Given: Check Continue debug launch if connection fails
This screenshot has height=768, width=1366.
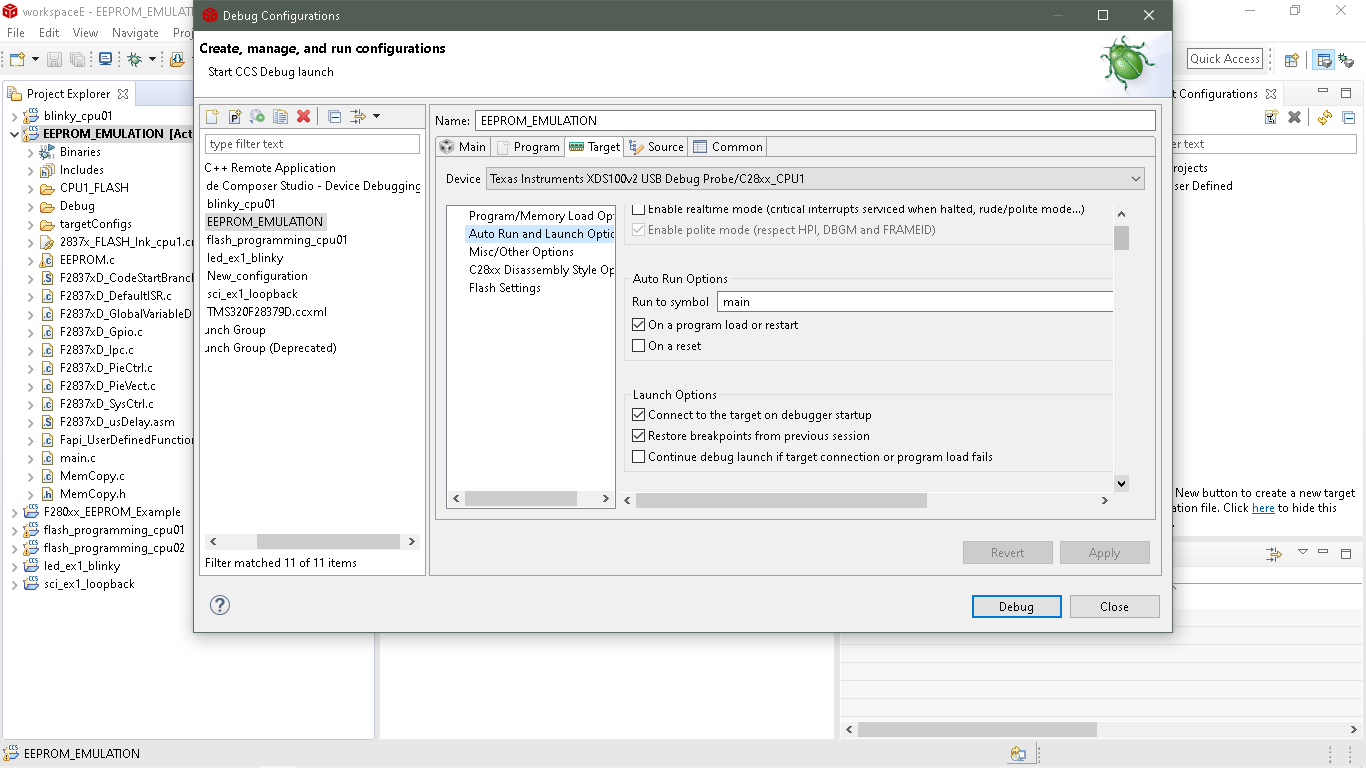Looking at the screenshot, I should click(640, 456).
